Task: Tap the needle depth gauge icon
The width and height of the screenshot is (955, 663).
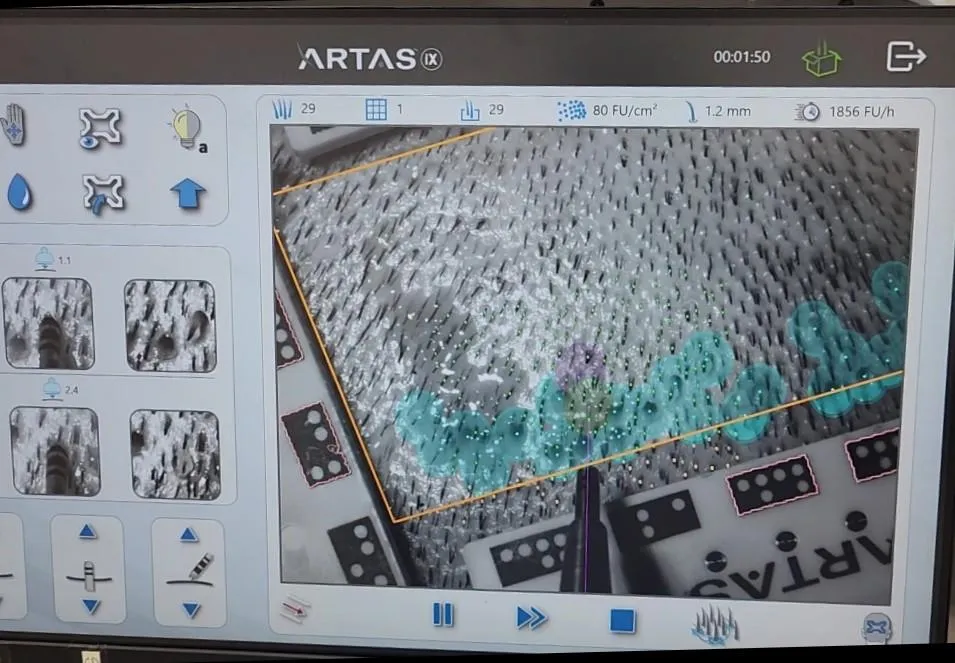Action: (x=89, y=575)
